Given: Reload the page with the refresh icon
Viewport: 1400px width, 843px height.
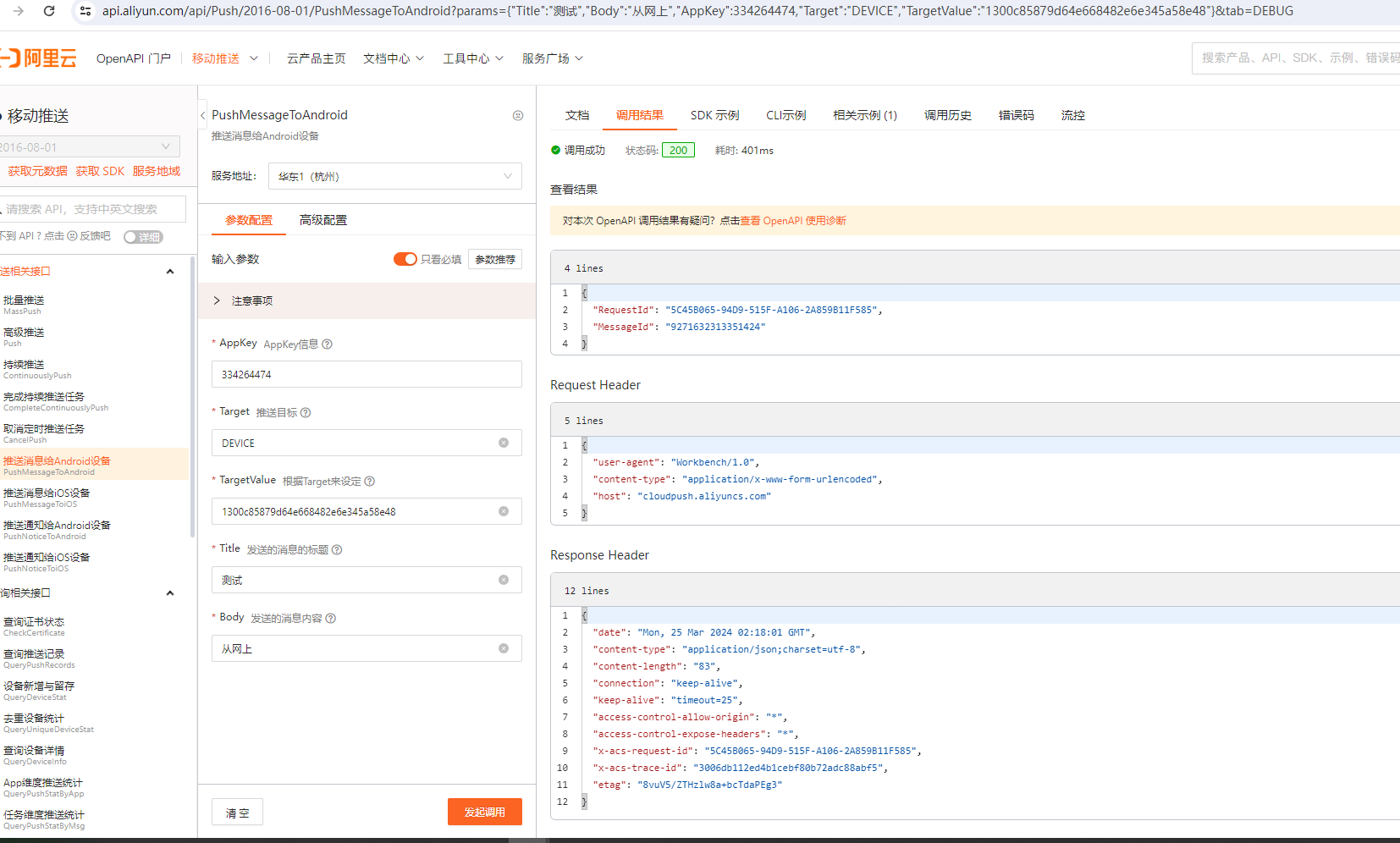Looking at the screenshot, I should pyautogui.click(x=49, y=11).
